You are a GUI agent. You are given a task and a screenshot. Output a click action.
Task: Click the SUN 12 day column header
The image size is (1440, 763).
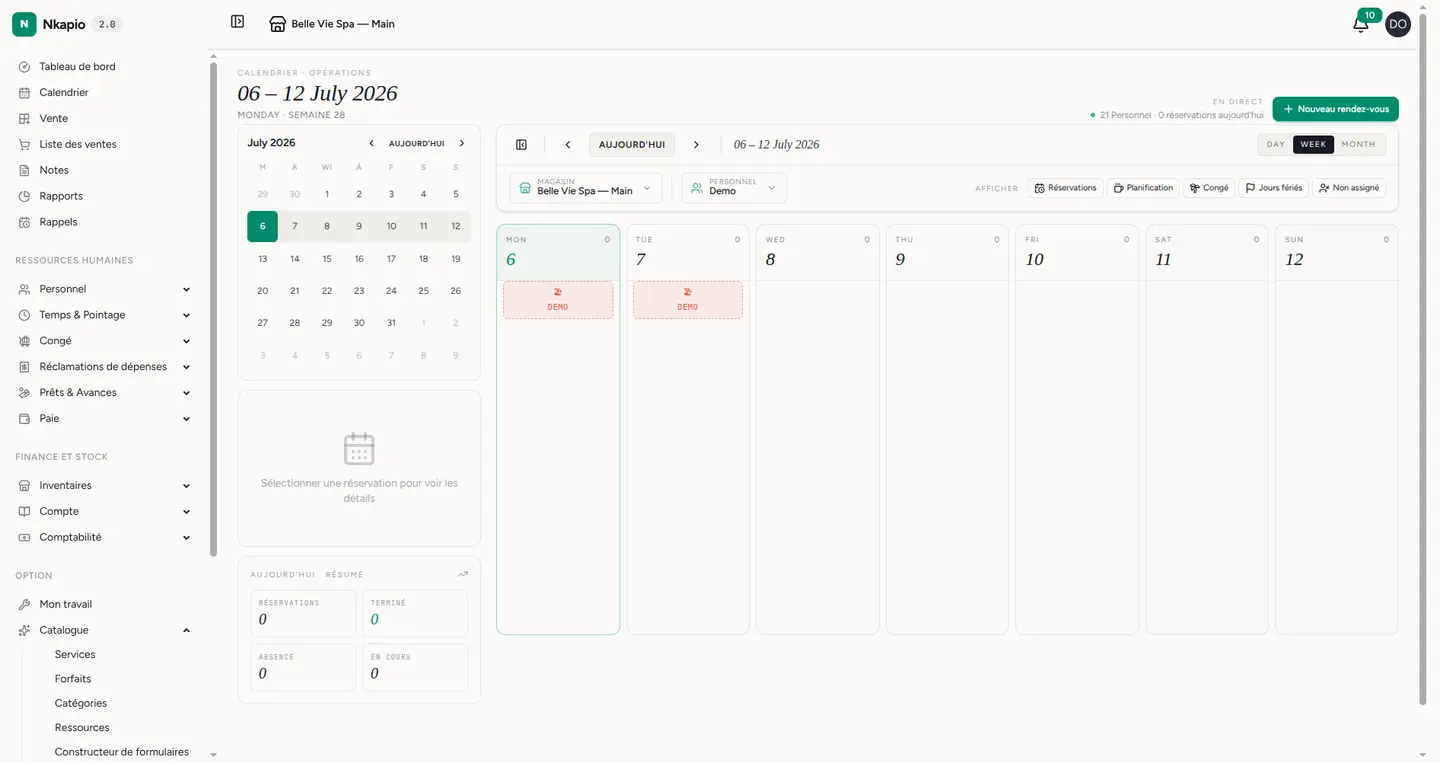tap(1337, 253)
